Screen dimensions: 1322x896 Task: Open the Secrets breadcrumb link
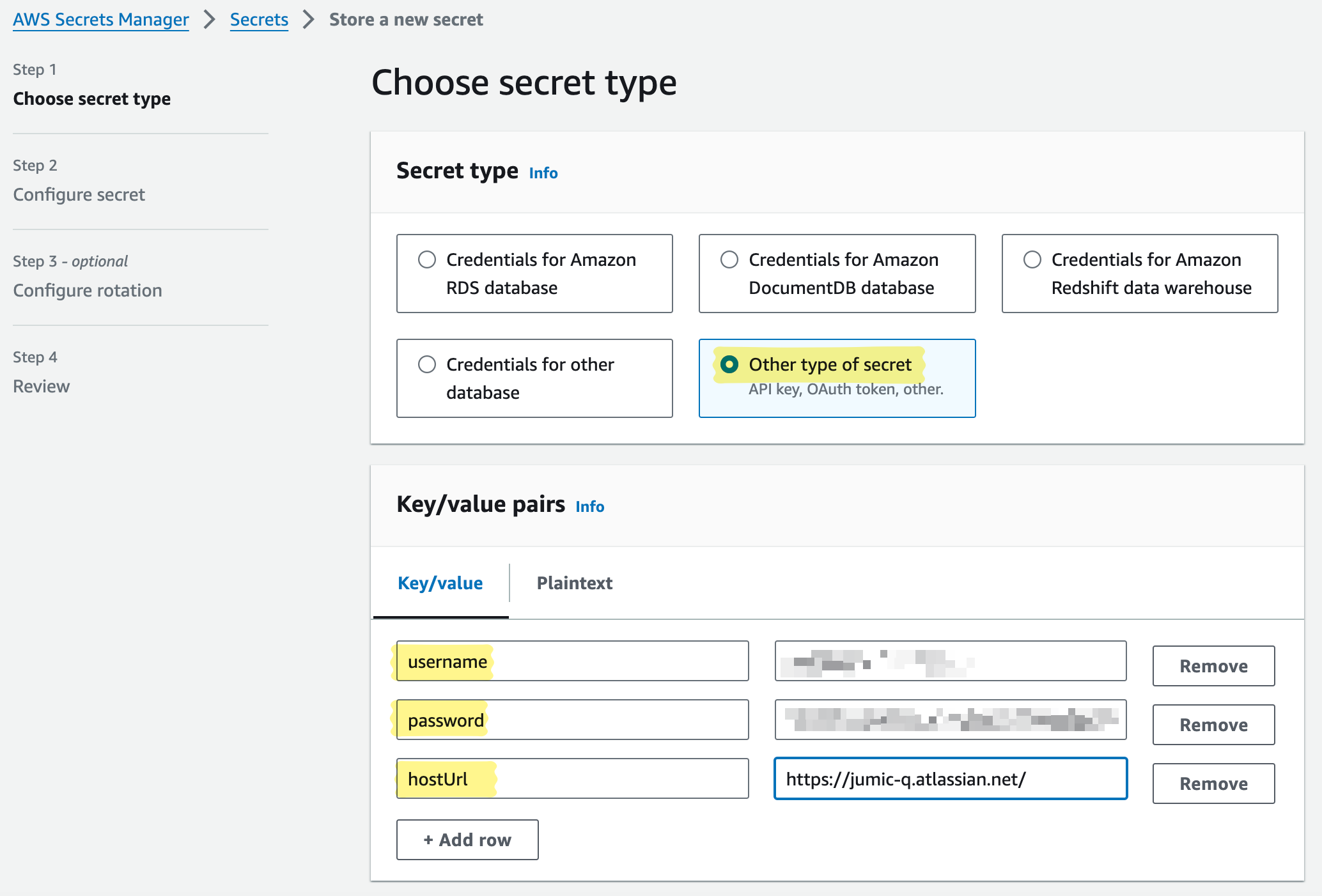tap(259, 19)
